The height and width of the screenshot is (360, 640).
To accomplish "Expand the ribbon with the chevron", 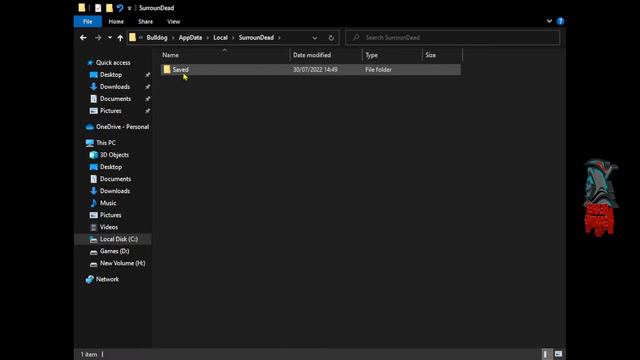I will click(x=549, y=21).
